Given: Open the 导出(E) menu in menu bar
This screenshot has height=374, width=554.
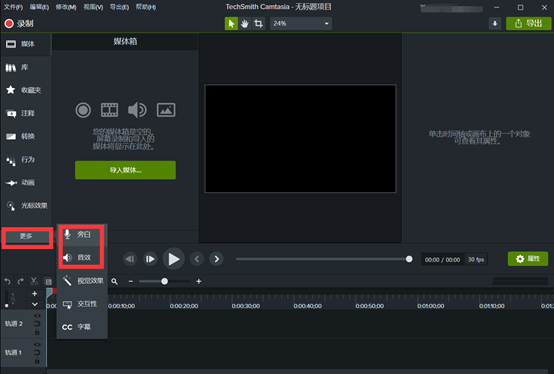Looking at the screenshot, I should [119, 7].
